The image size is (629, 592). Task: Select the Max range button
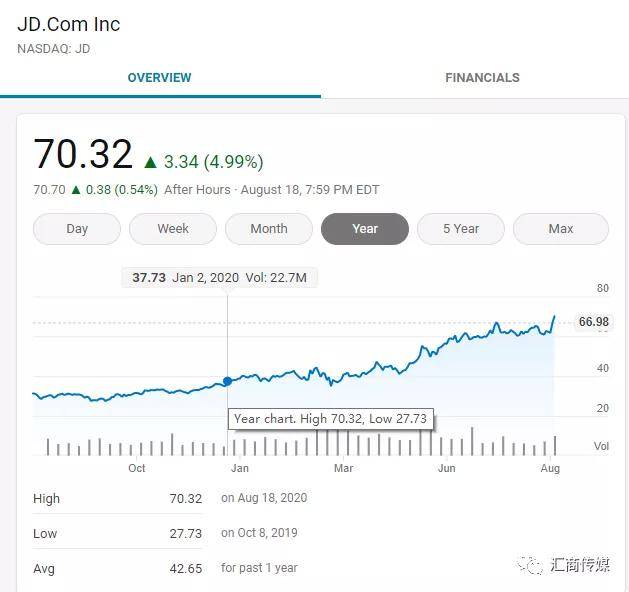pos(561,229)
